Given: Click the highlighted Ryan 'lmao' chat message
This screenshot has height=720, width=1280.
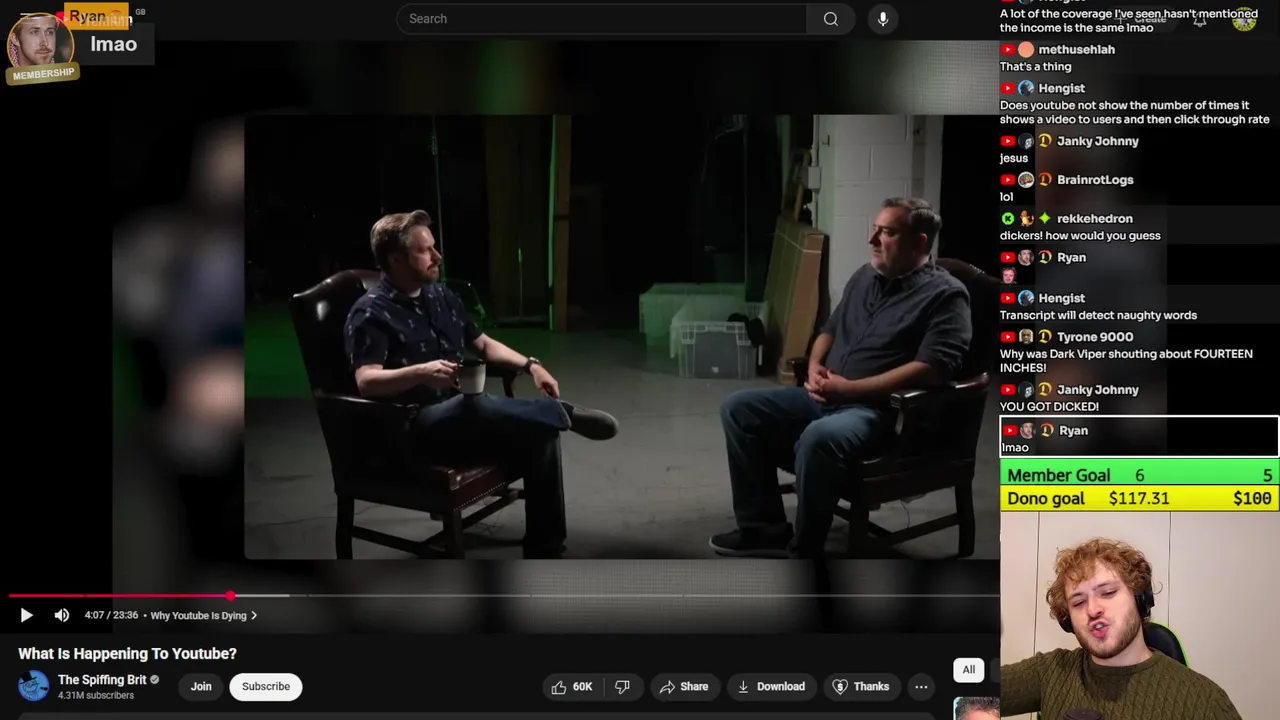Looking at the screenshot, I should 1139,438.
